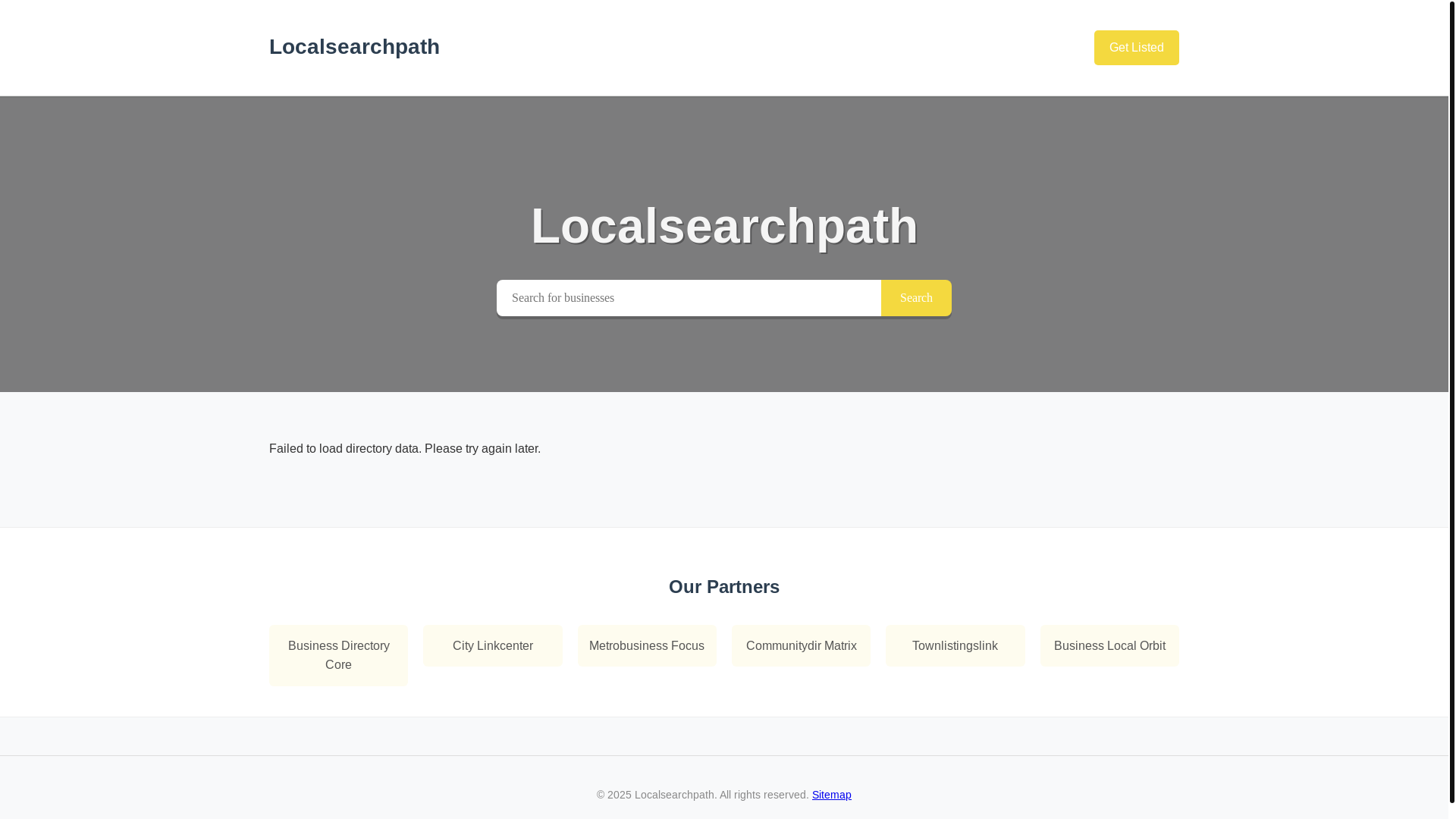
Task: Open the City Linkcenter partner link
Action: click(493, 646)
